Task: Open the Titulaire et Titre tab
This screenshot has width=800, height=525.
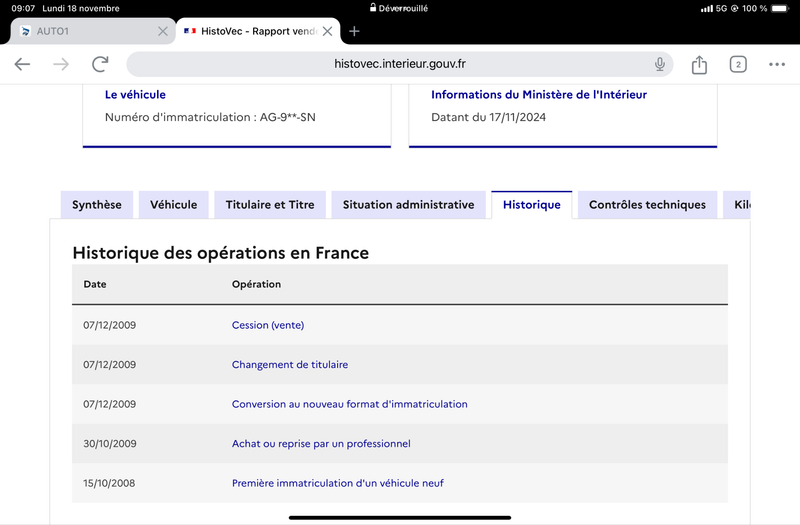Action: [270, 205]
